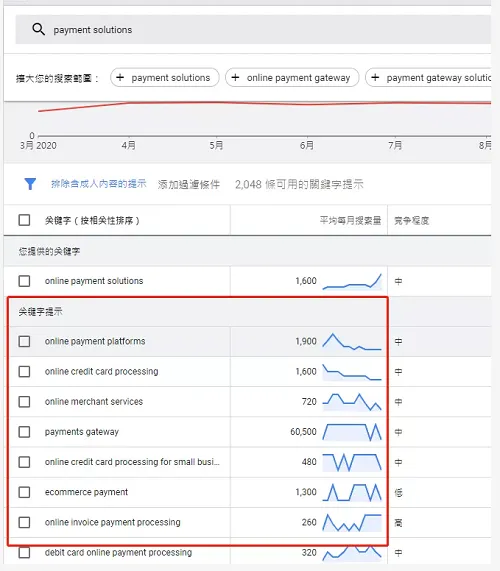Click the 6月 chart axis label
The width and height of the screenshot is (500, 571).
pos(307,146)
